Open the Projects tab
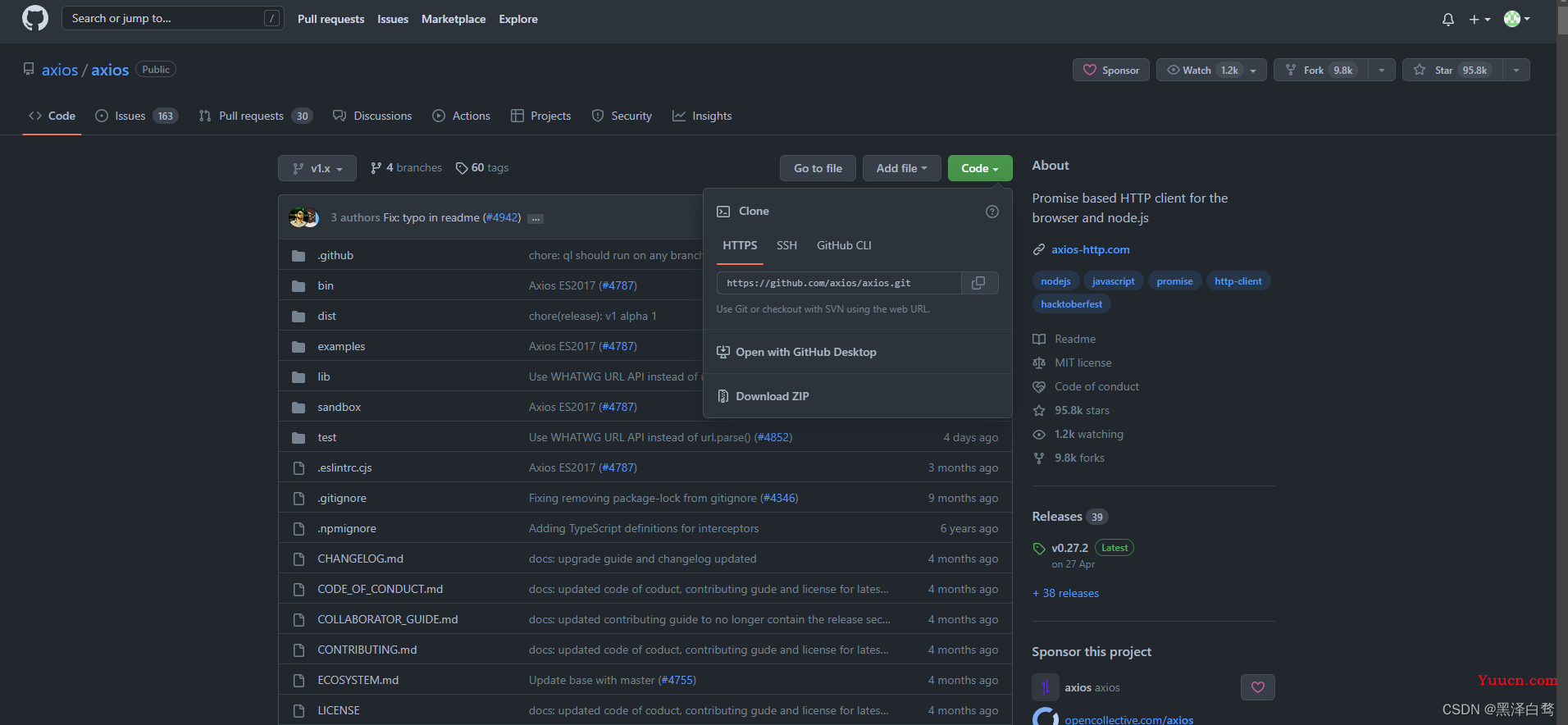The width and height of the screenshot is (1568, 725). point(540,116)
